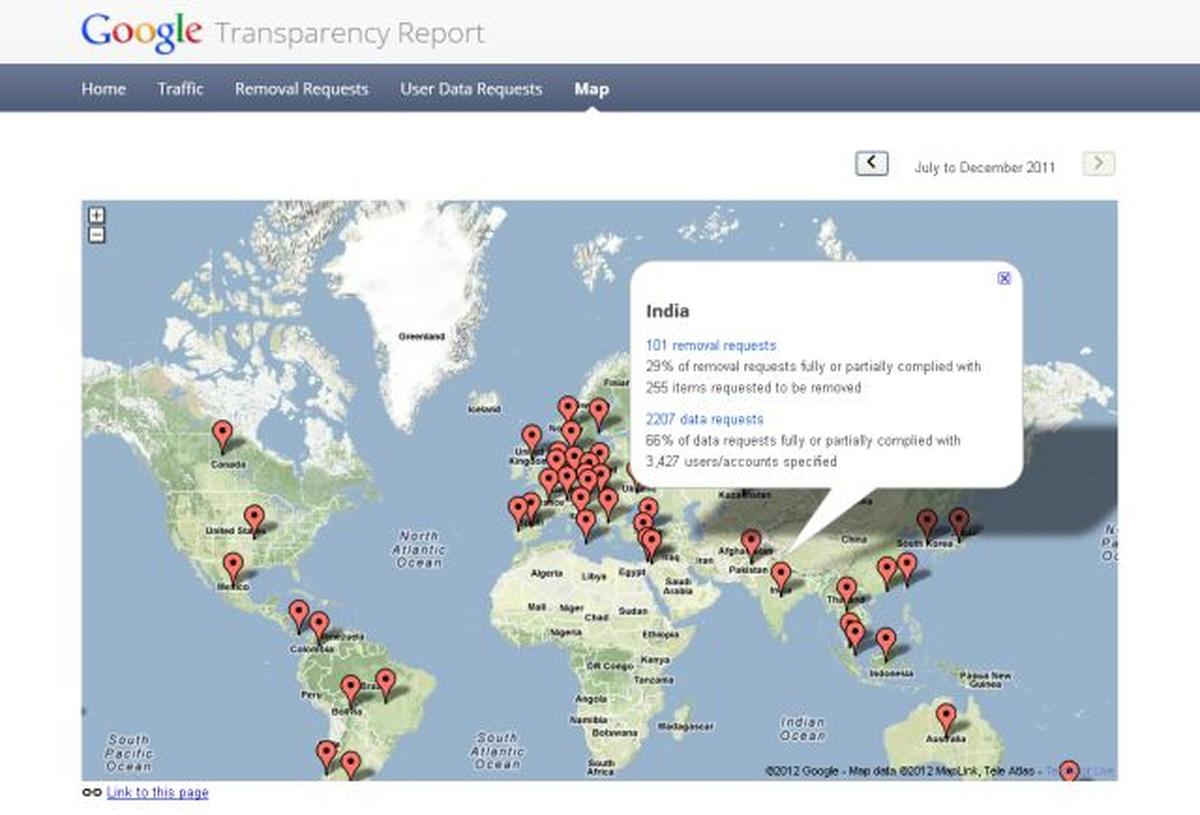This screenshot has width=1200, height=815.
Task: Close the India info popup
Action: tap(1004, 279)
